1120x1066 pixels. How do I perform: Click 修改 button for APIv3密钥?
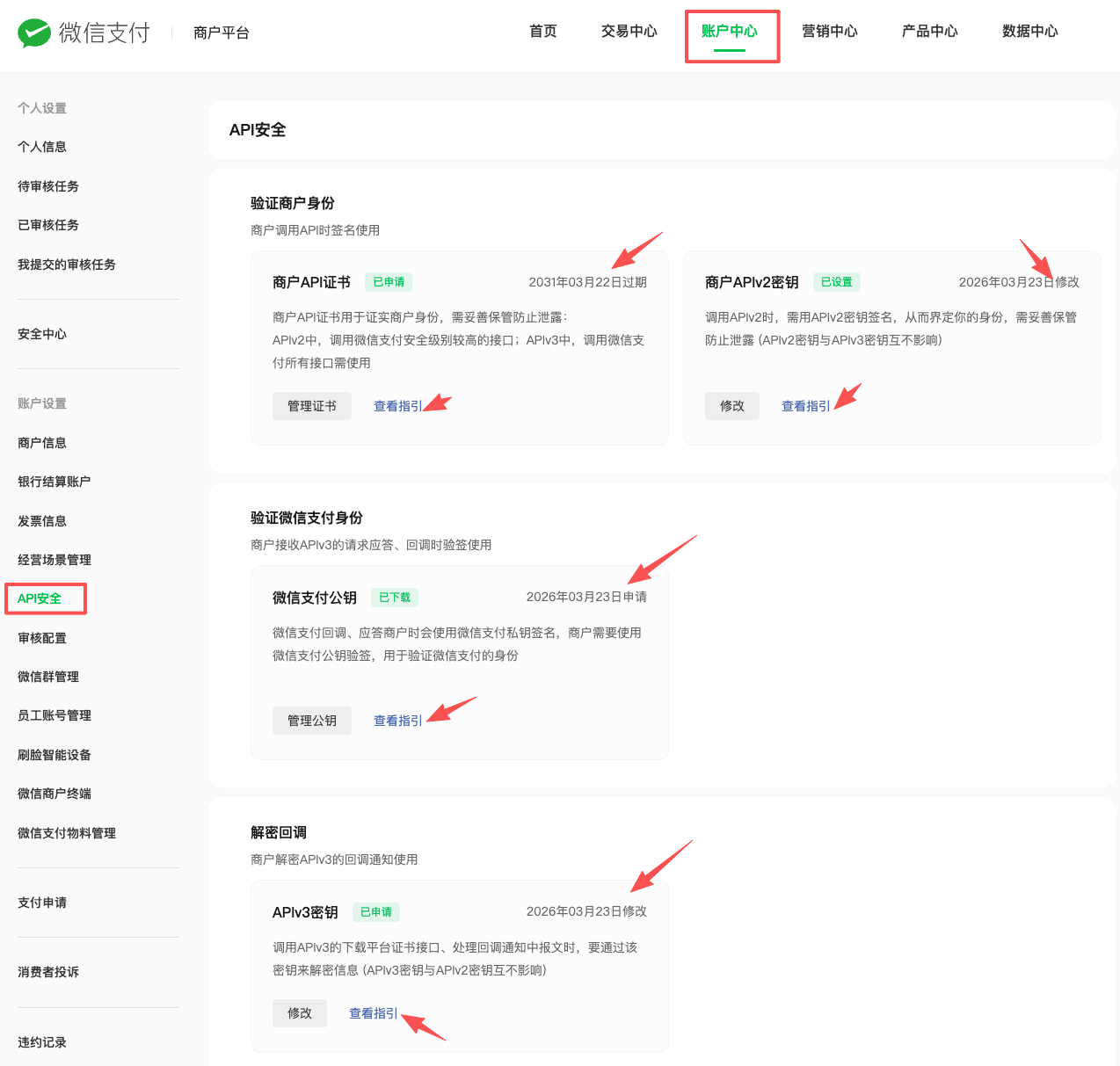[300, 1013]
